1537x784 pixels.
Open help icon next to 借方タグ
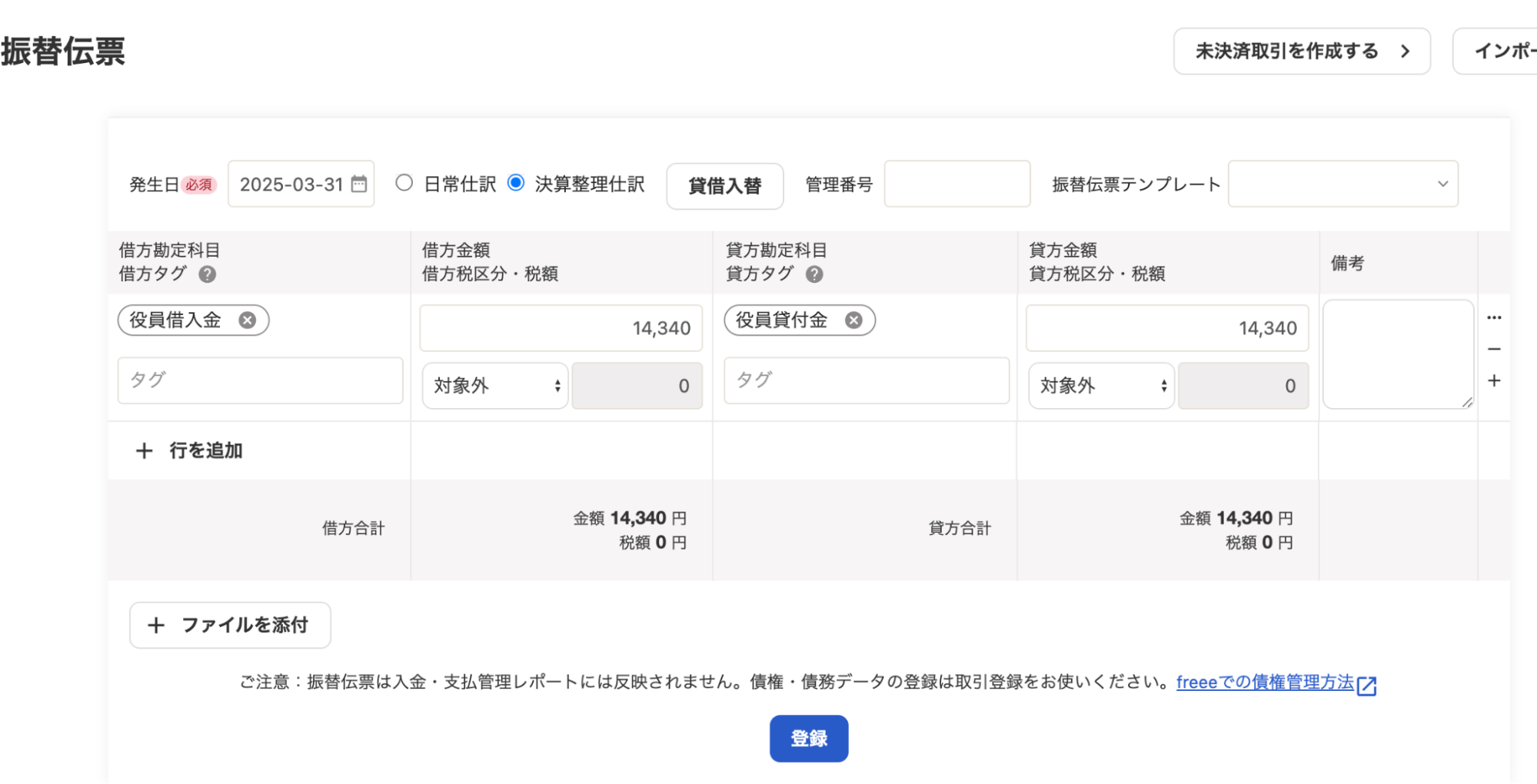click(x=207, y=274)
